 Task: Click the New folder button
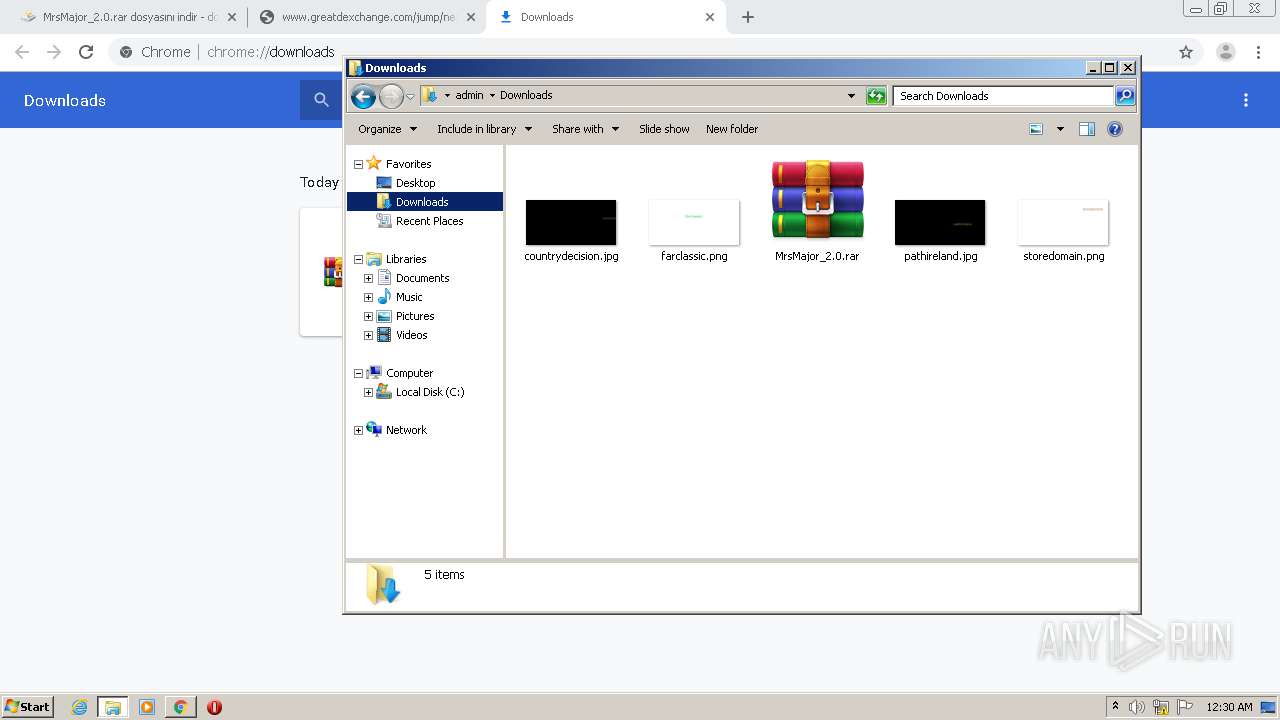tap(732, 129)
